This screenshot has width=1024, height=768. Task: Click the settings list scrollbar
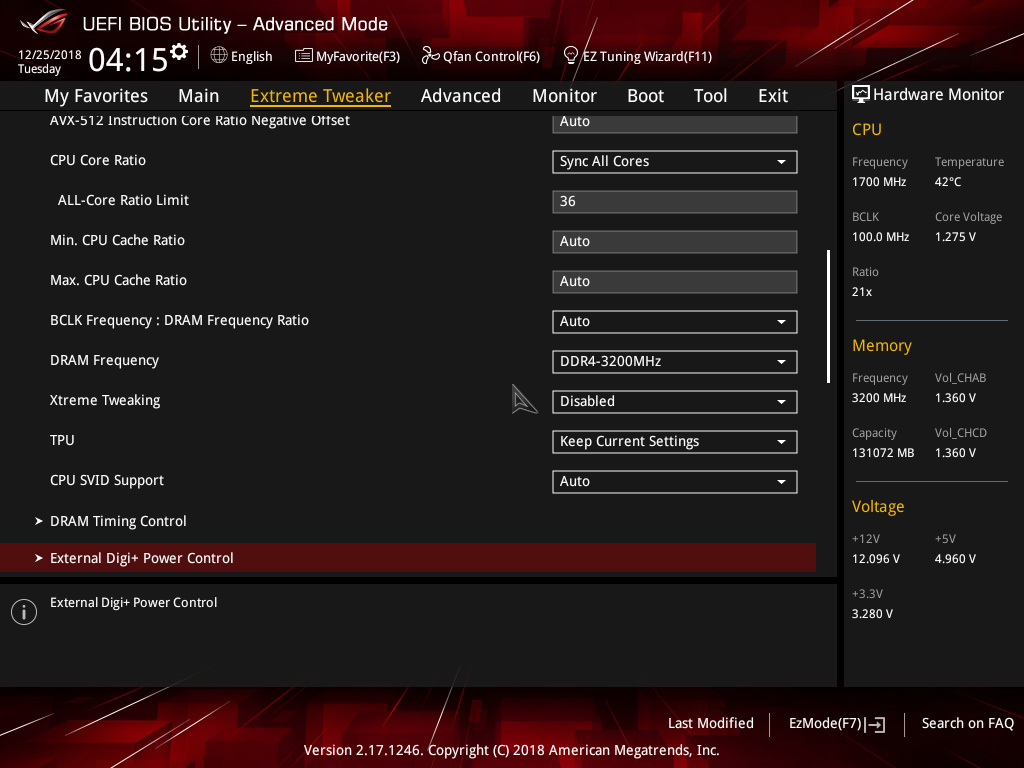tap(828, 316)
